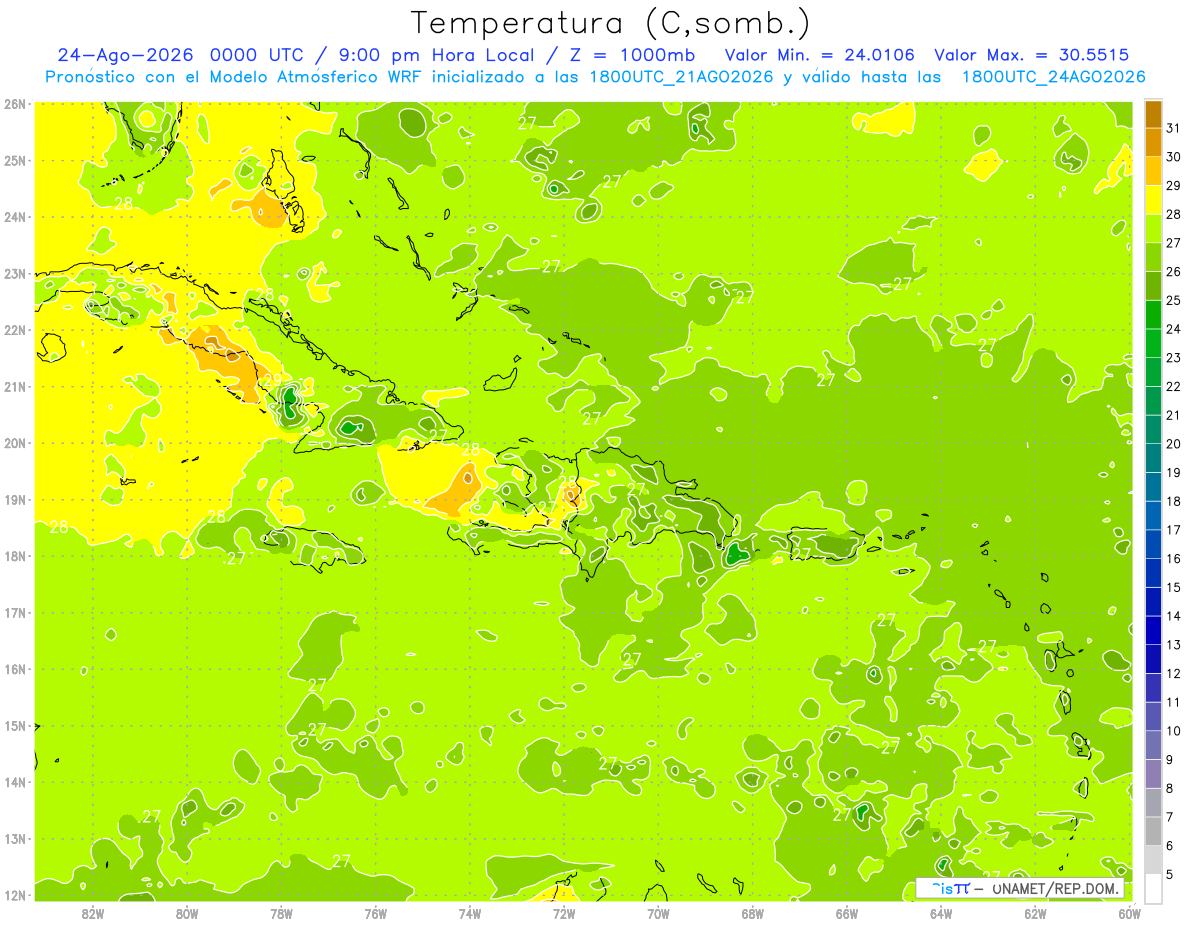Click the colorbar label "30"
This screenshot has height=927, width=1200.
tap(1174, 157)
